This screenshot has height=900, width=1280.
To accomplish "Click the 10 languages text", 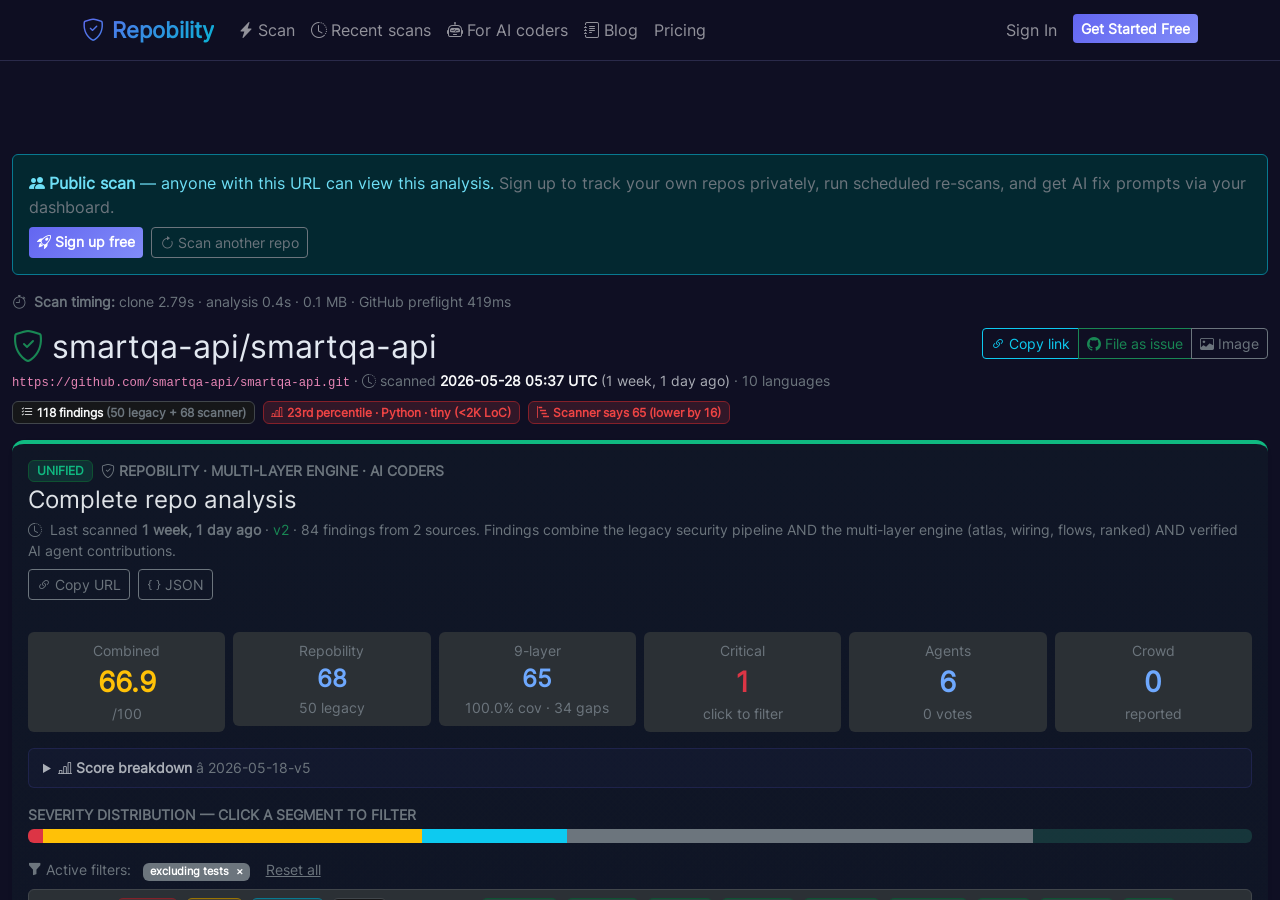I will 786,381.
